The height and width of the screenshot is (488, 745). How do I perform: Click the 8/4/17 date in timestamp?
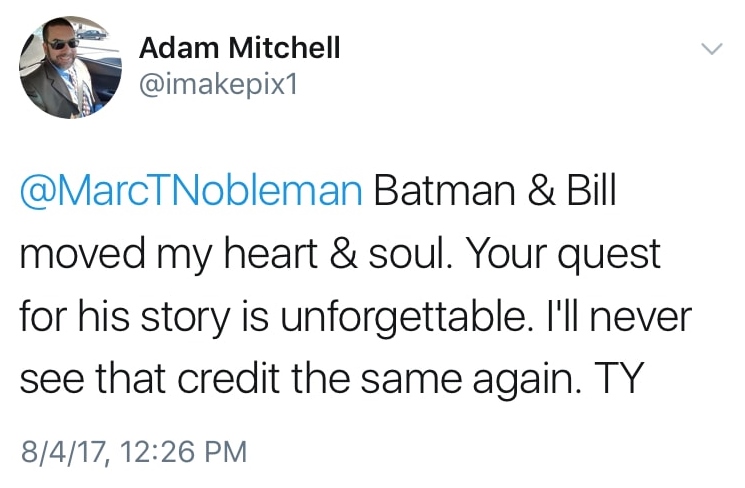[x=61, y=451]
